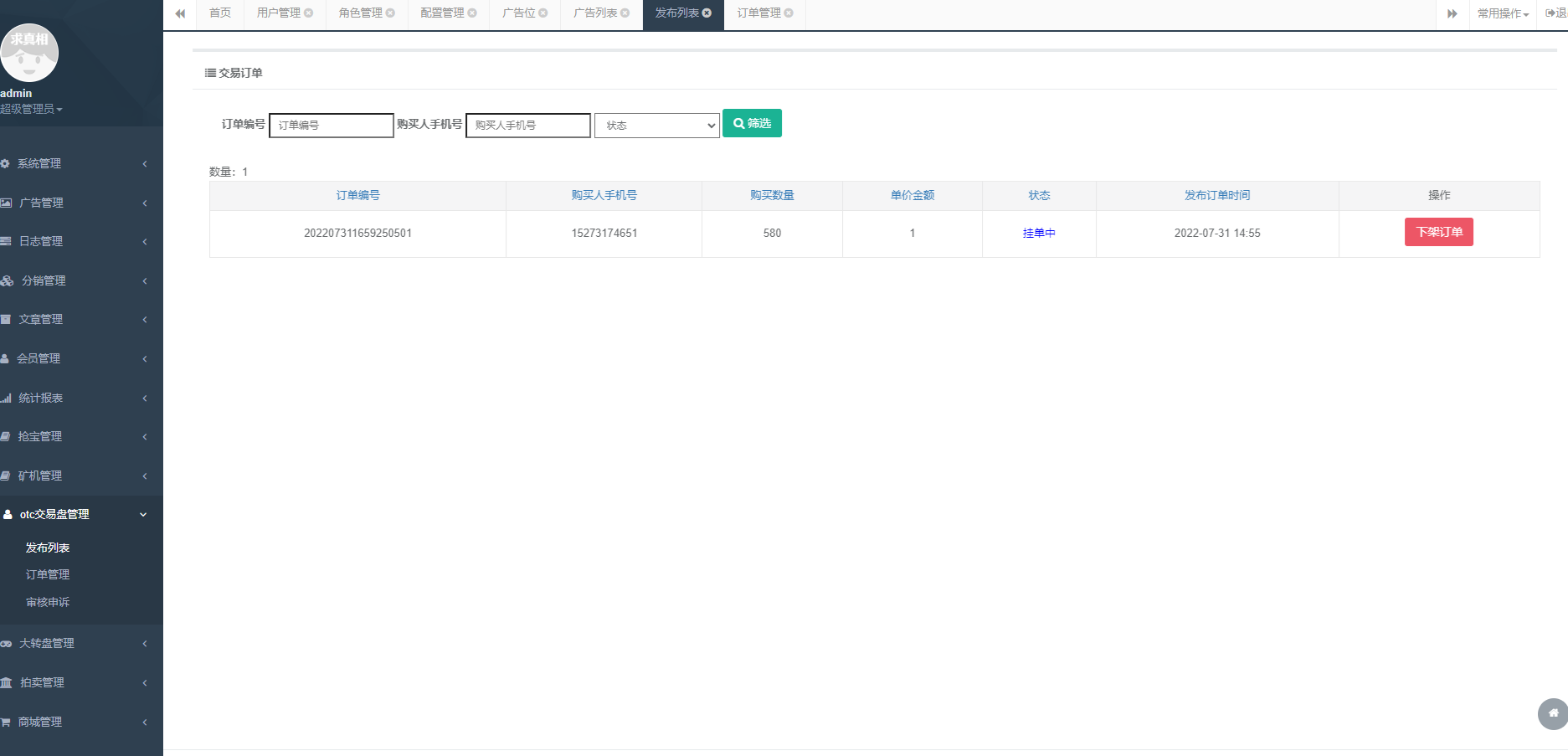
Task: Expand the 系统管理 sidebar menu
Action: (x=75, y=163)
